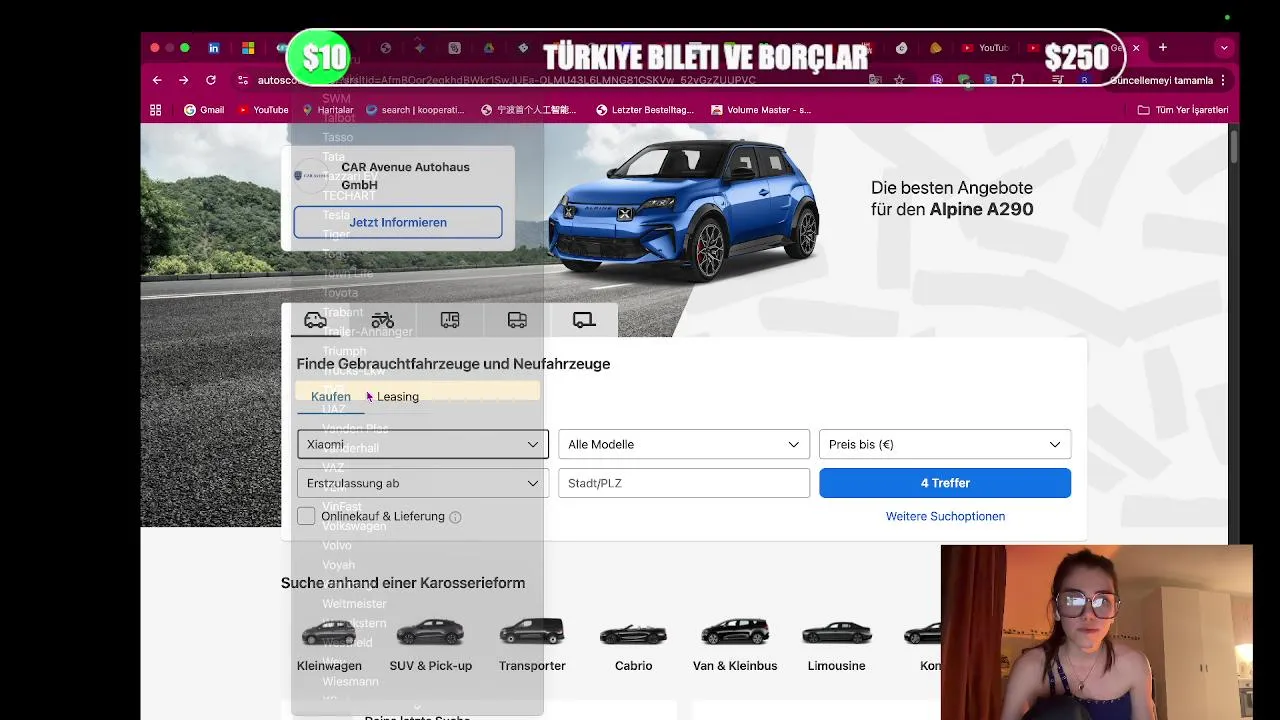Choose the Transporter body type

532,645
